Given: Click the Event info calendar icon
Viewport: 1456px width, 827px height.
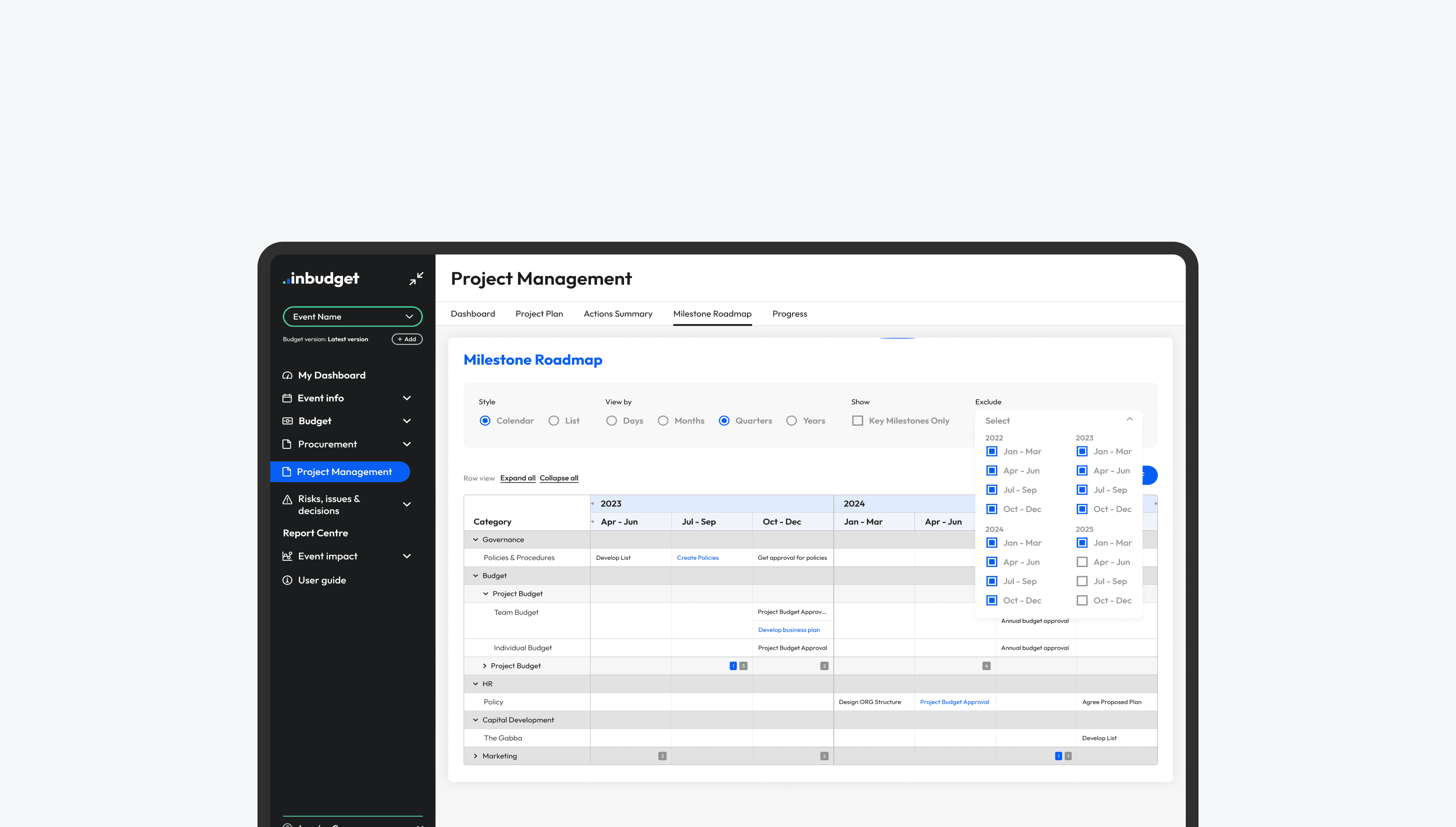Looking at the screenshot, I should point(287,398).
